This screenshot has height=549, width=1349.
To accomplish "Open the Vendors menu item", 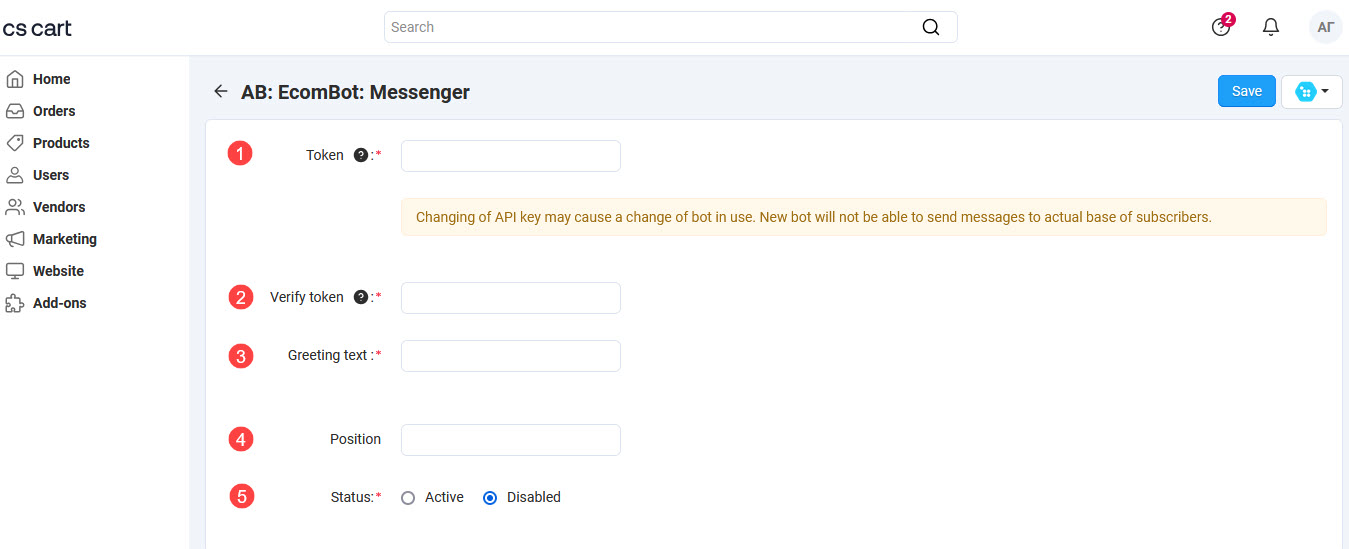I will [59, 207].
